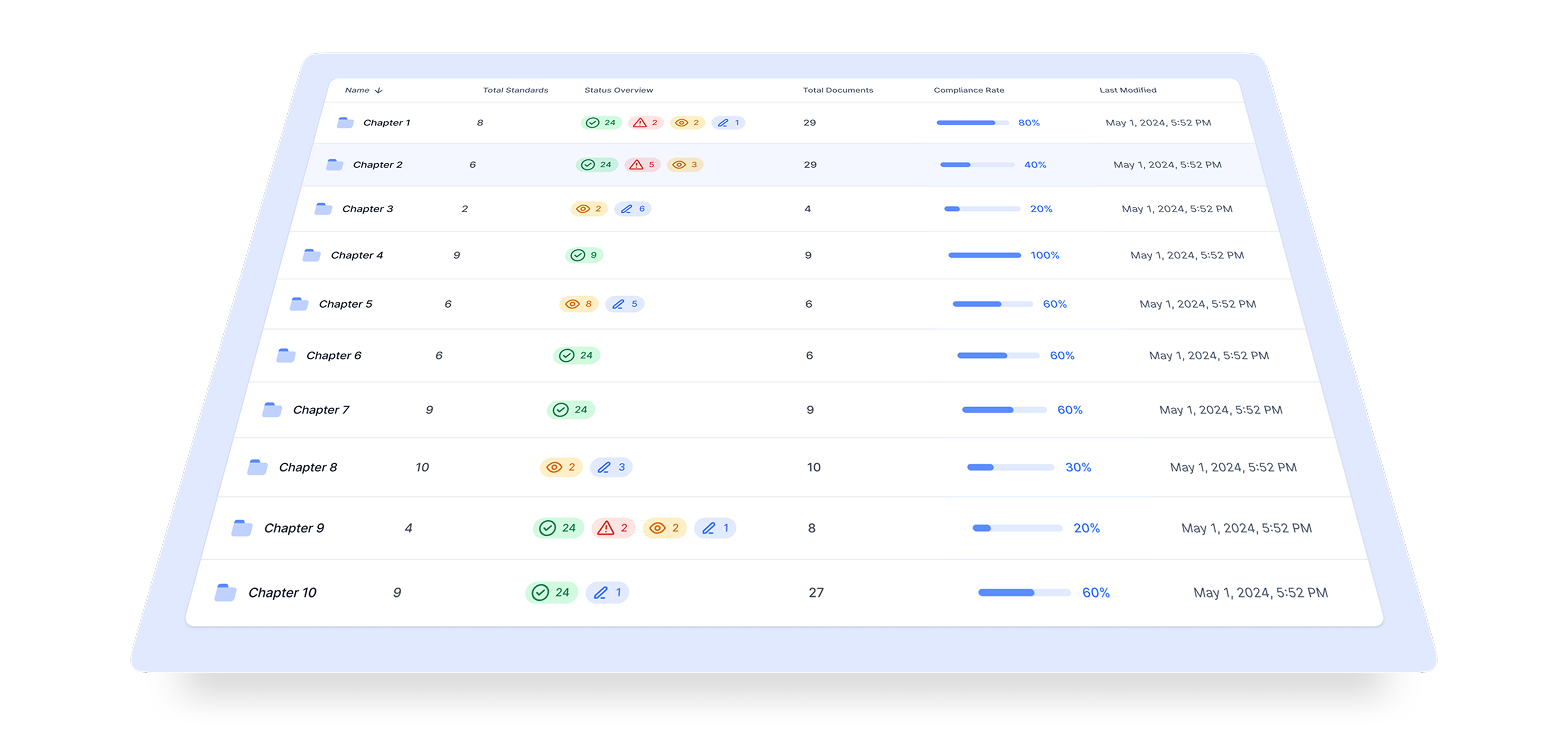The image size is (1568, 730).
Task: Click Chapter 4's 100% compliance progress bar
Action: pyautogui.click(x=984, y=255)
